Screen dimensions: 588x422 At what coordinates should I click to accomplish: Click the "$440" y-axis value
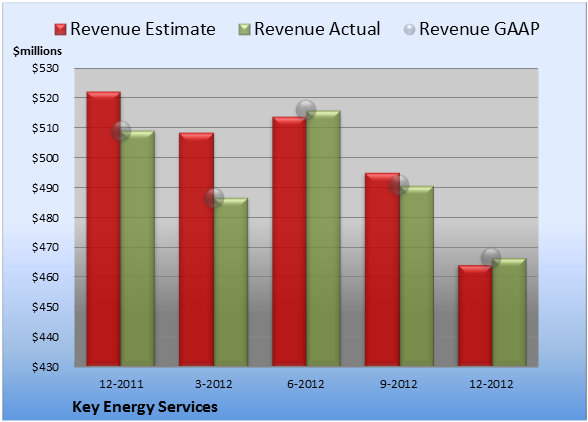click(45, 337)
